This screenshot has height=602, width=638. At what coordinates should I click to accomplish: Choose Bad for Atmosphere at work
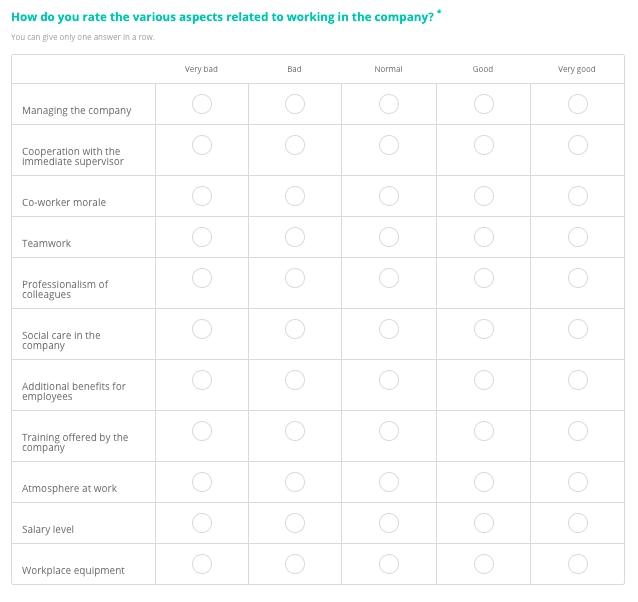tap(295, 482)
